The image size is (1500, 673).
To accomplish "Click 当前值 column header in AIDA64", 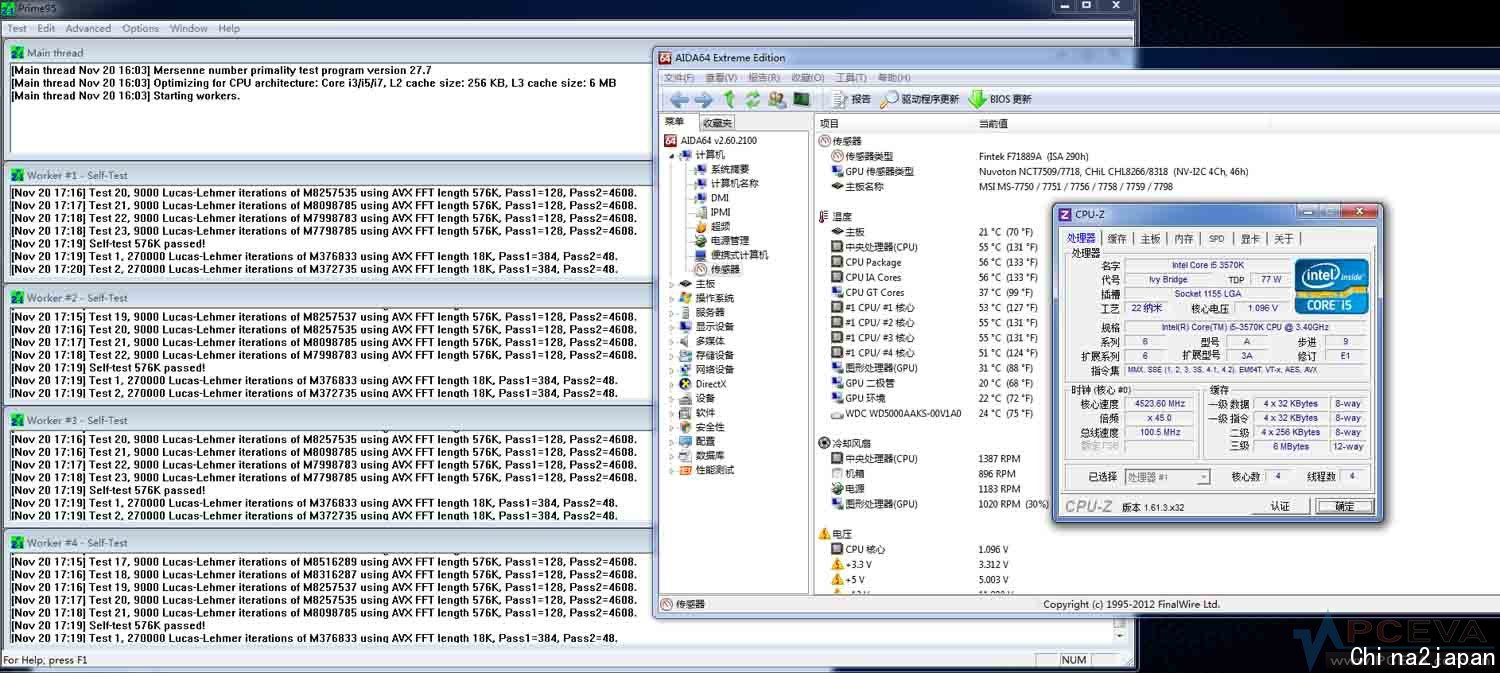I will coord(993,123).
